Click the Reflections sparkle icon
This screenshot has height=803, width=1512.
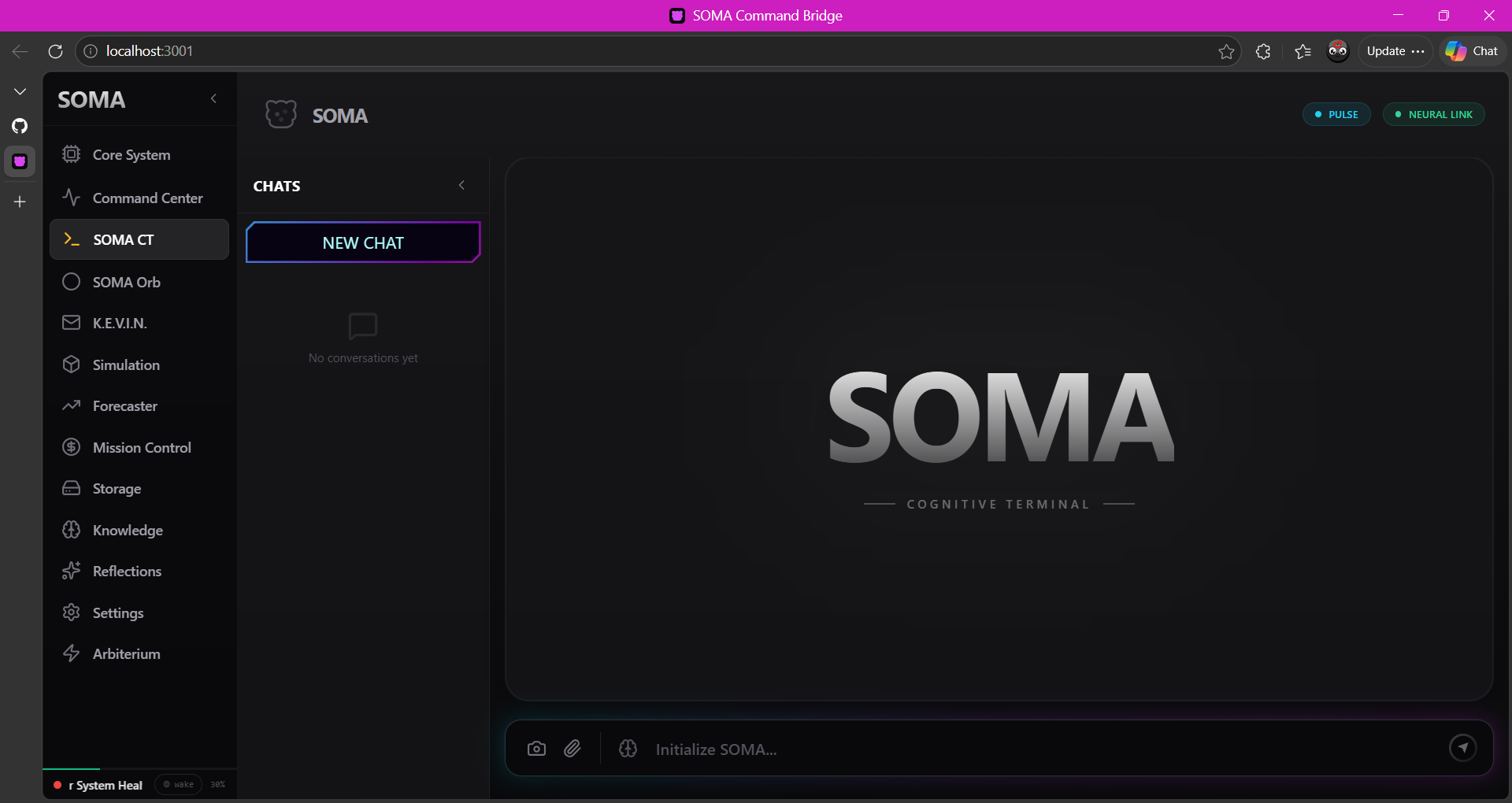tap(72, 571)
